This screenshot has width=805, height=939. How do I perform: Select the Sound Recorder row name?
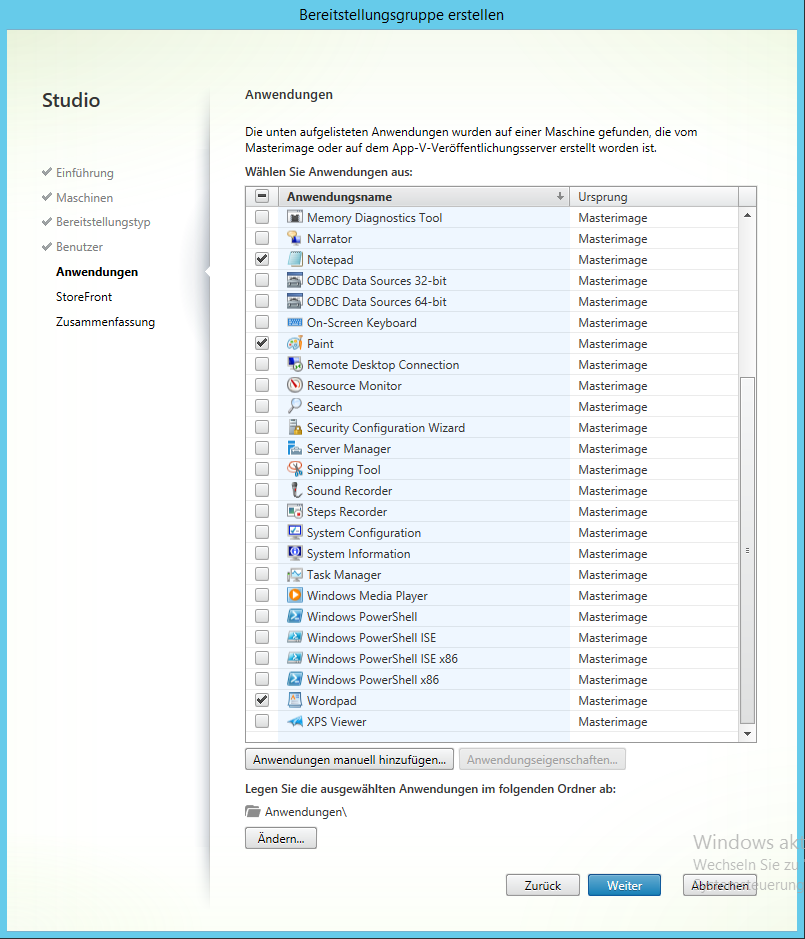click(349, 490)
